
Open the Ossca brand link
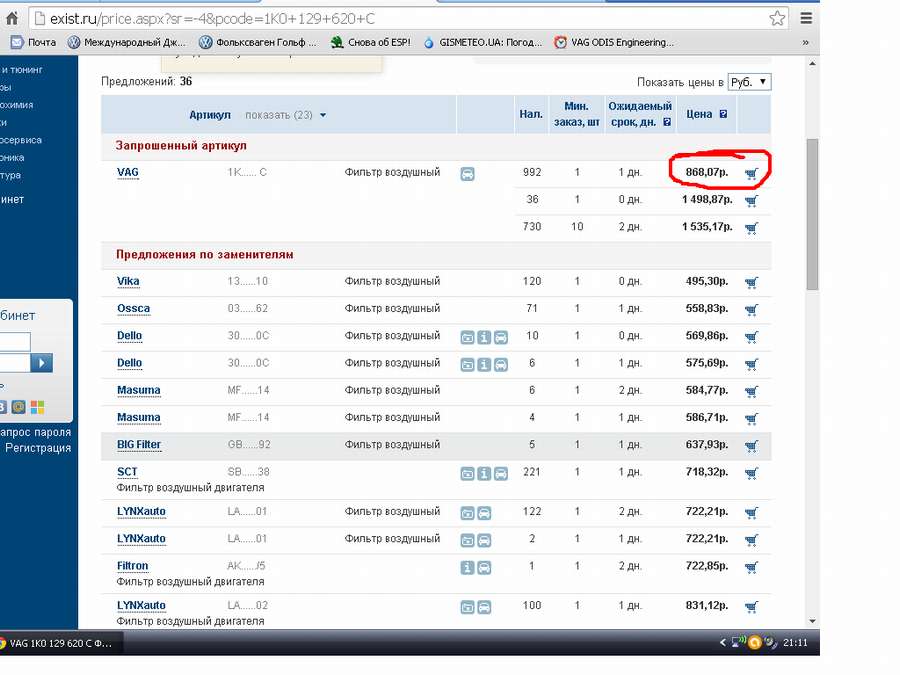[x=133, y=309]
